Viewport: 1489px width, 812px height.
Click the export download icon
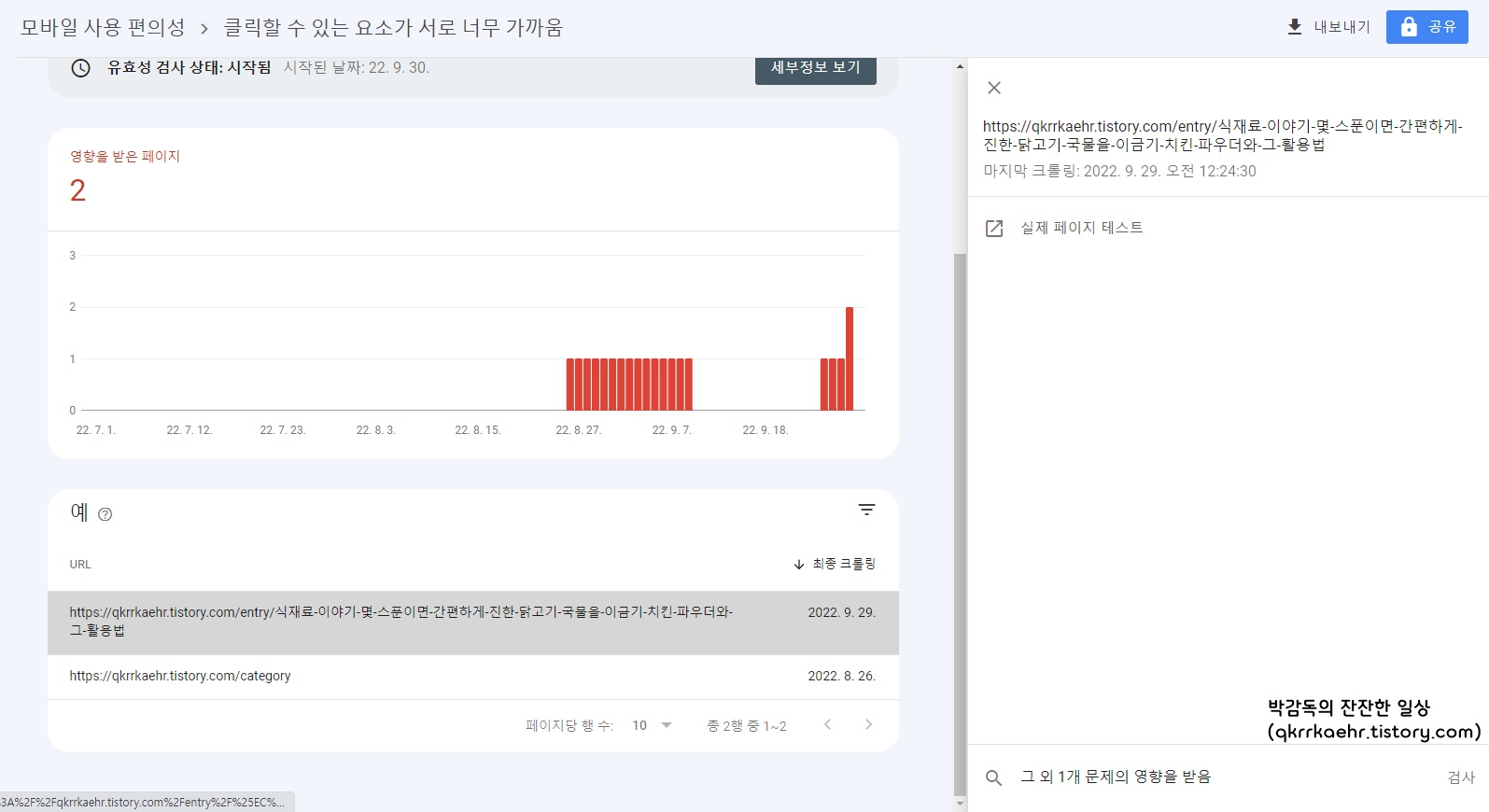click(1295, 27)
